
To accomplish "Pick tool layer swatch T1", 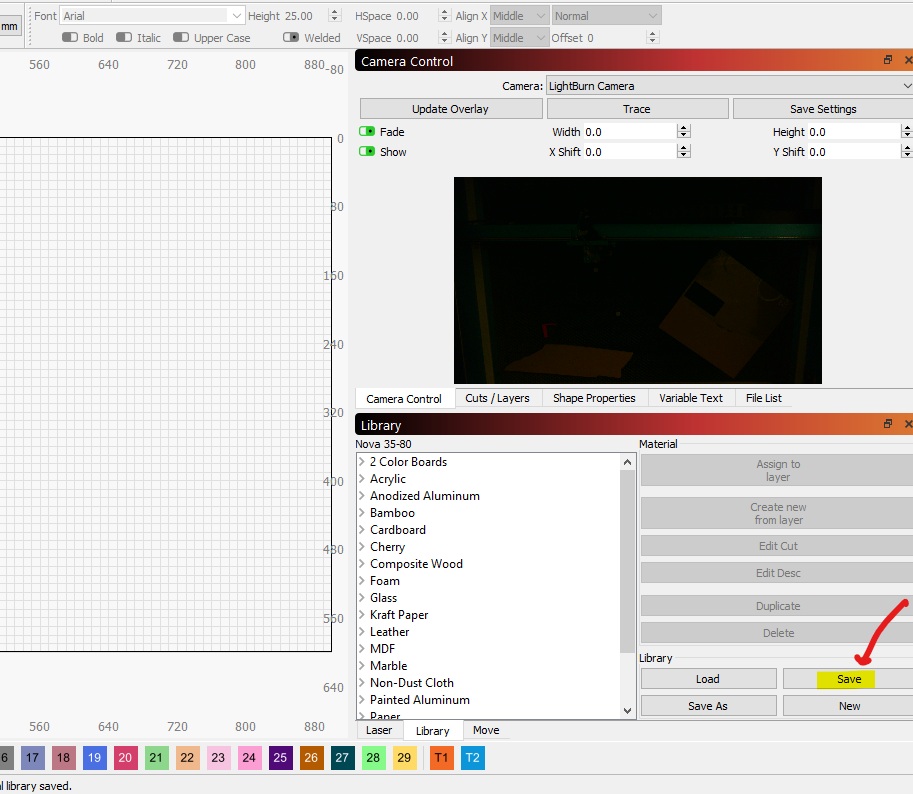I will click(x=441, y=758).
